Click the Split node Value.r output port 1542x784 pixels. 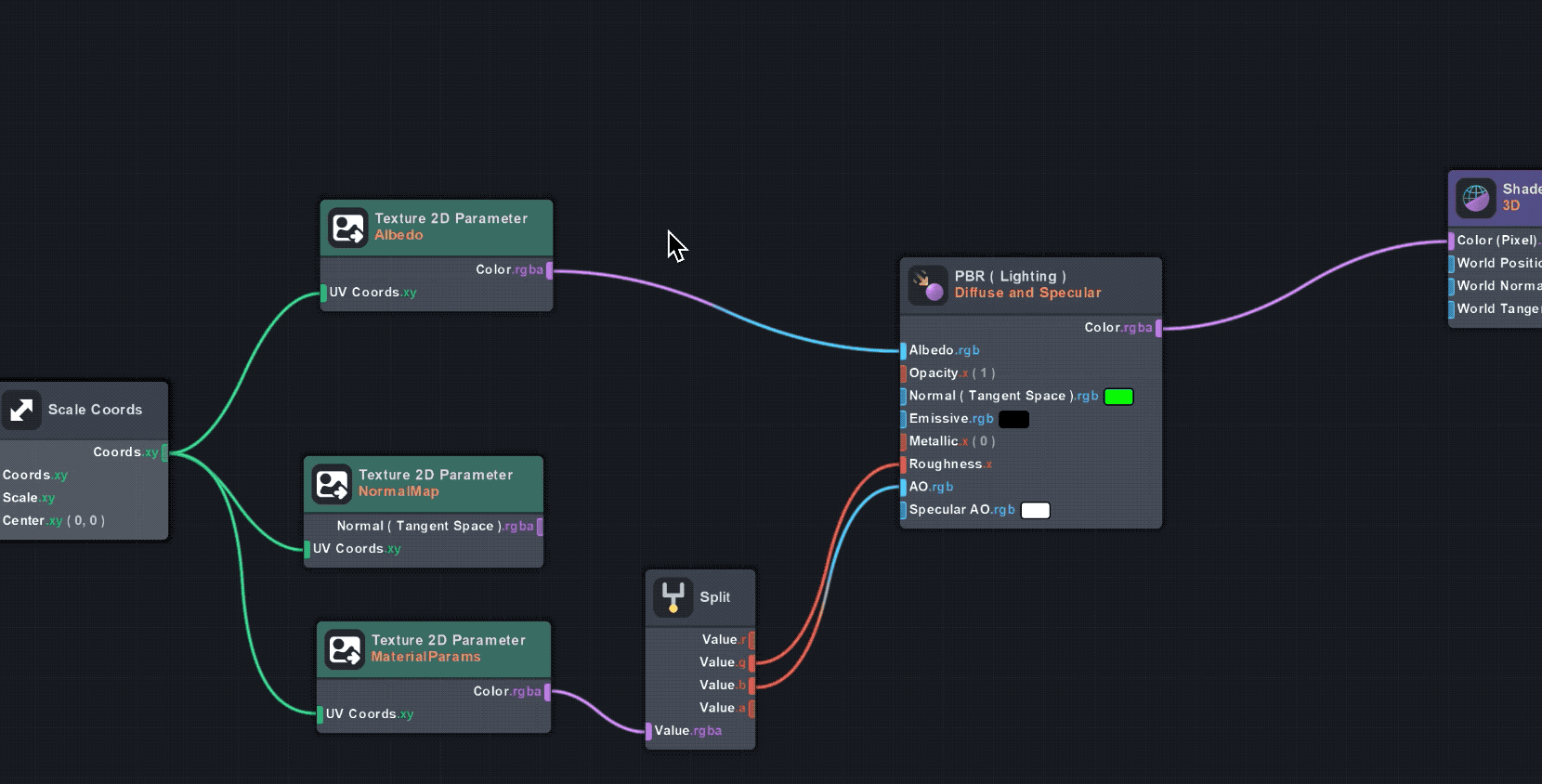click(x=751, y=640)
